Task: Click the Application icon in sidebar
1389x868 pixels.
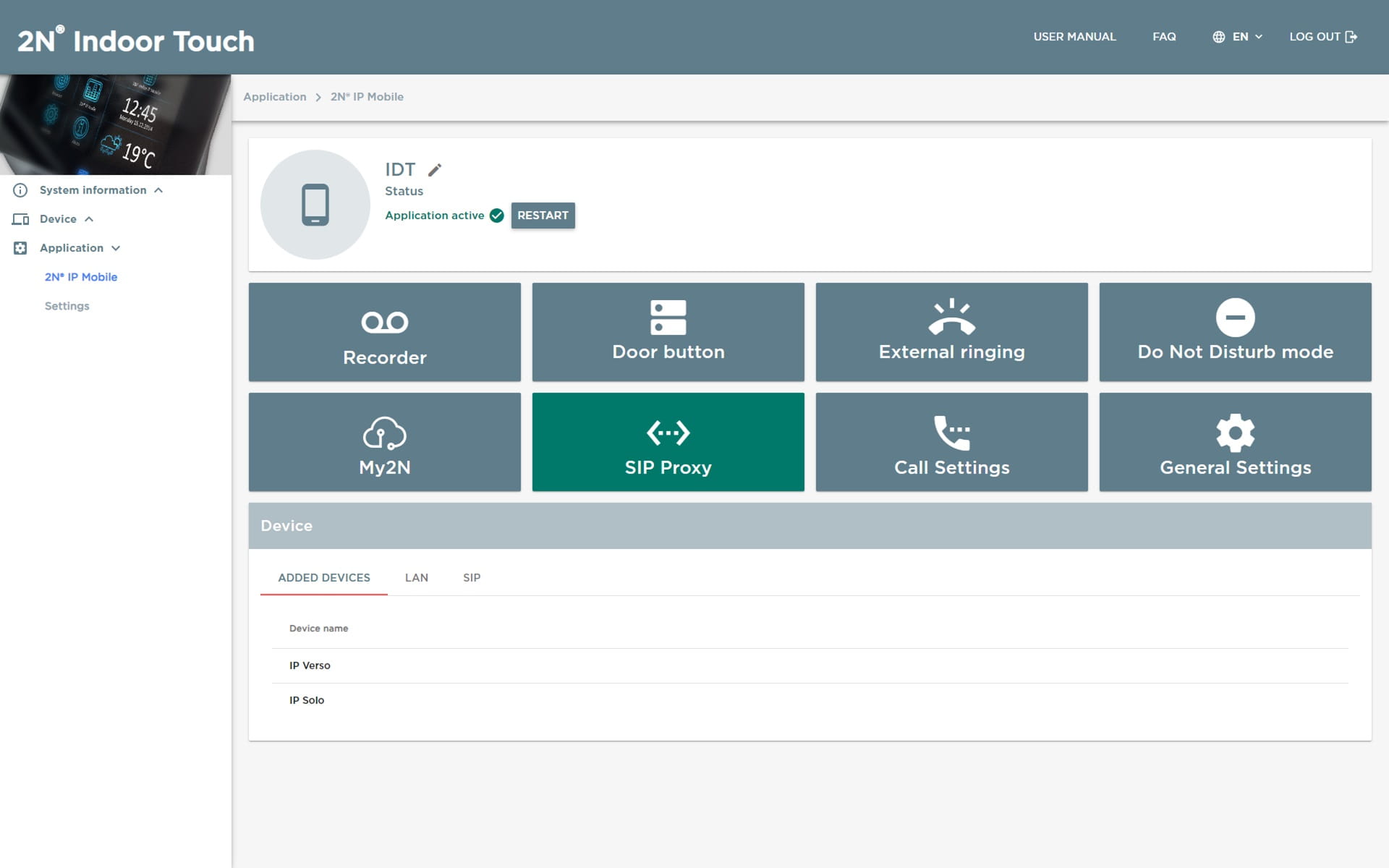Action: (x=20, y=248)
